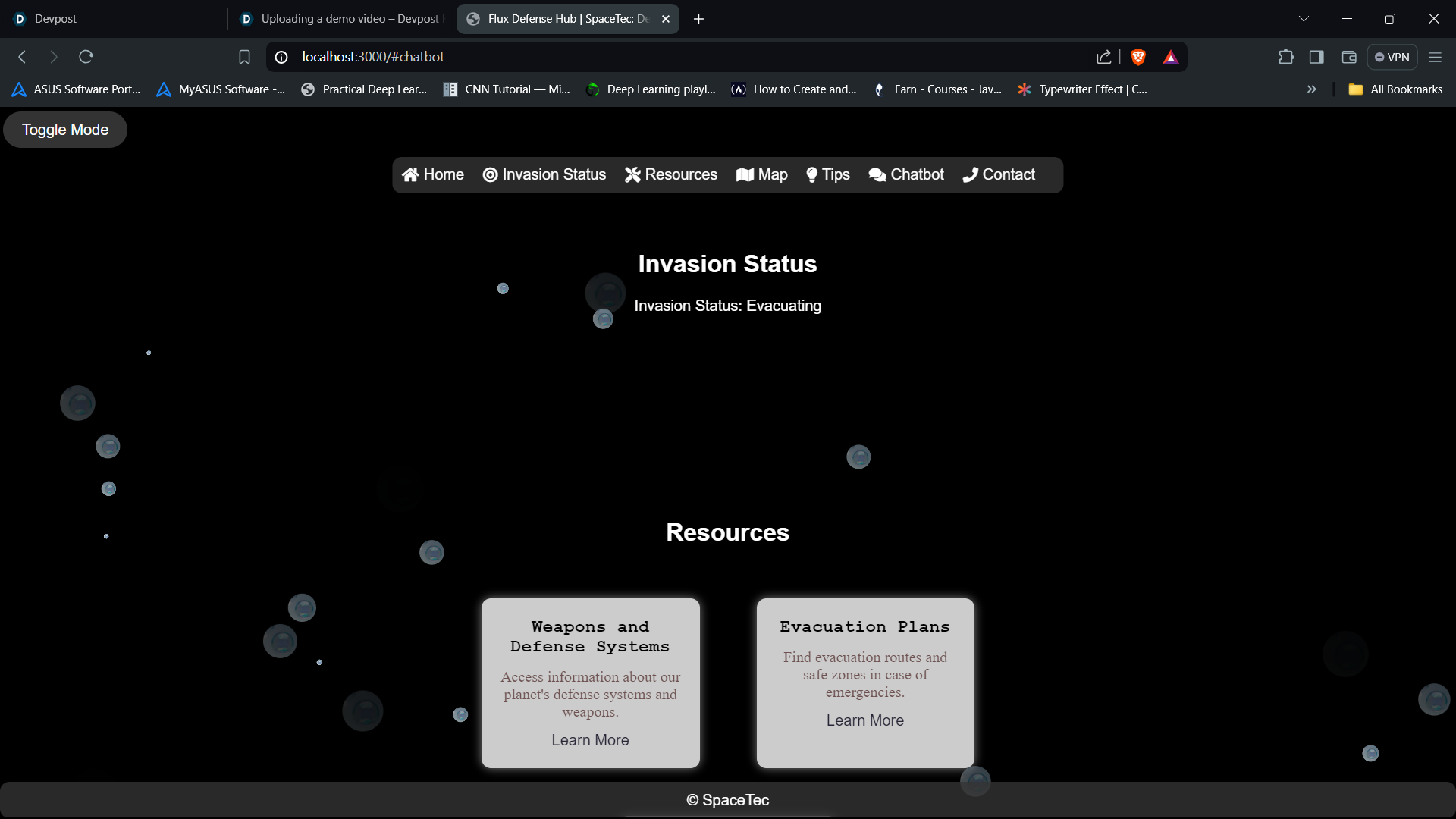Image resolution: width=1456 pixels, height=819 pixels.
Task: Reload the page with refresh icon
Action: 86,57
